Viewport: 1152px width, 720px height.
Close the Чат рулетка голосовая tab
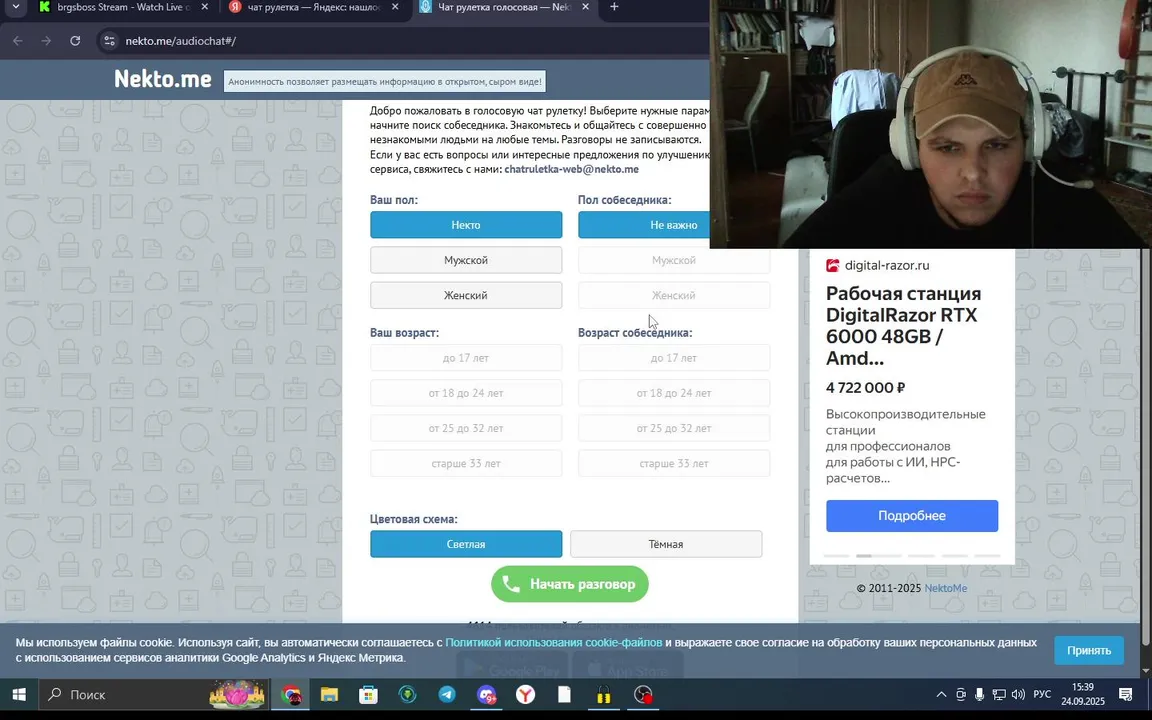coord(585,7)
